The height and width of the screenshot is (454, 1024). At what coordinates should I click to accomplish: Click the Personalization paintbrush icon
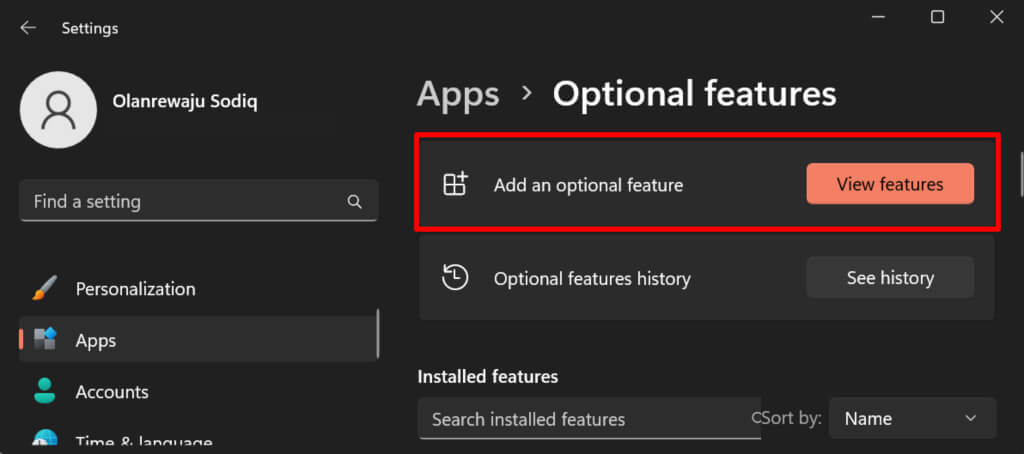pyautogui.click(x=45, y=289)
